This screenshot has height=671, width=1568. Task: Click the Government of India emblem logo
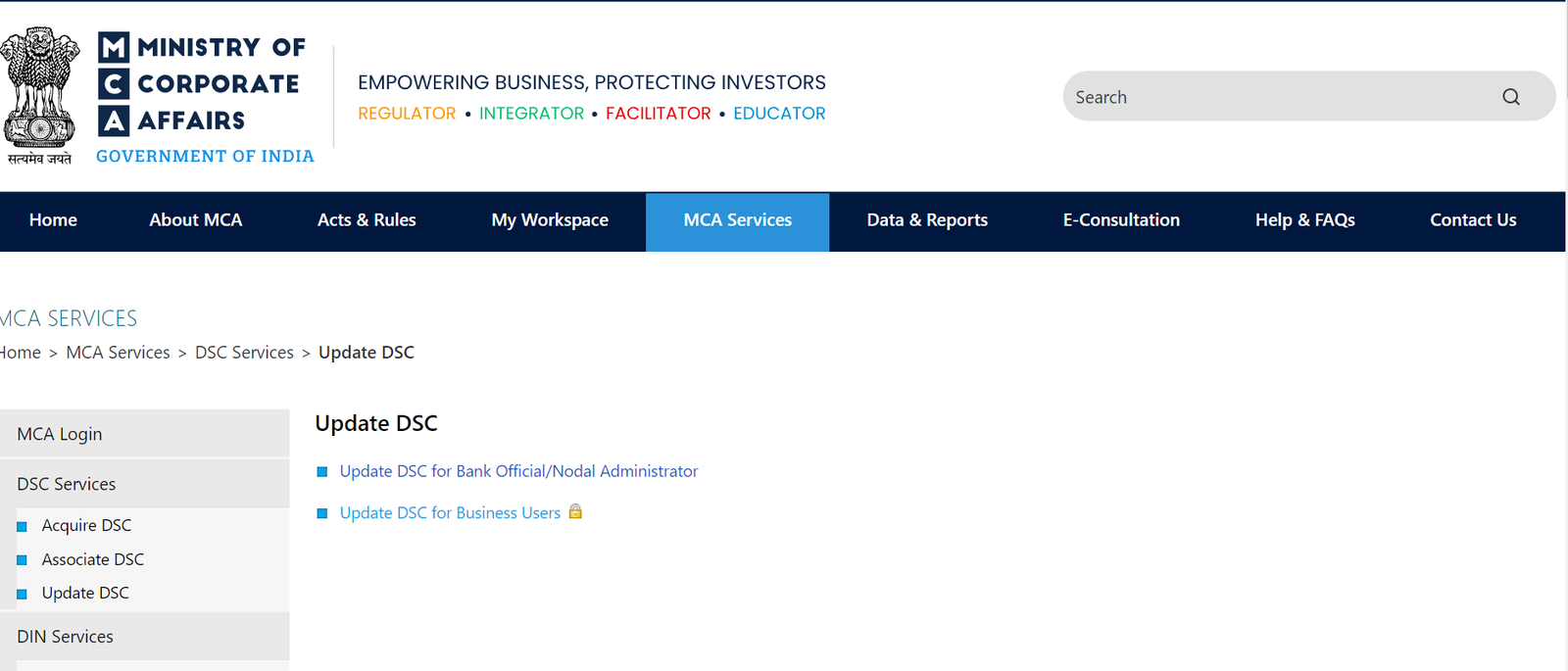tap(39, 96)
